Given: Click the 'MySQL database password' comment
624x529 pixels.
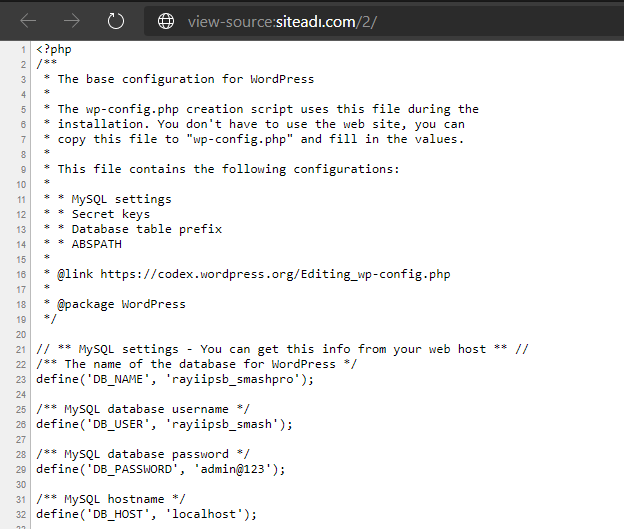Looking at the screenshot, I should tap(143, 454).
